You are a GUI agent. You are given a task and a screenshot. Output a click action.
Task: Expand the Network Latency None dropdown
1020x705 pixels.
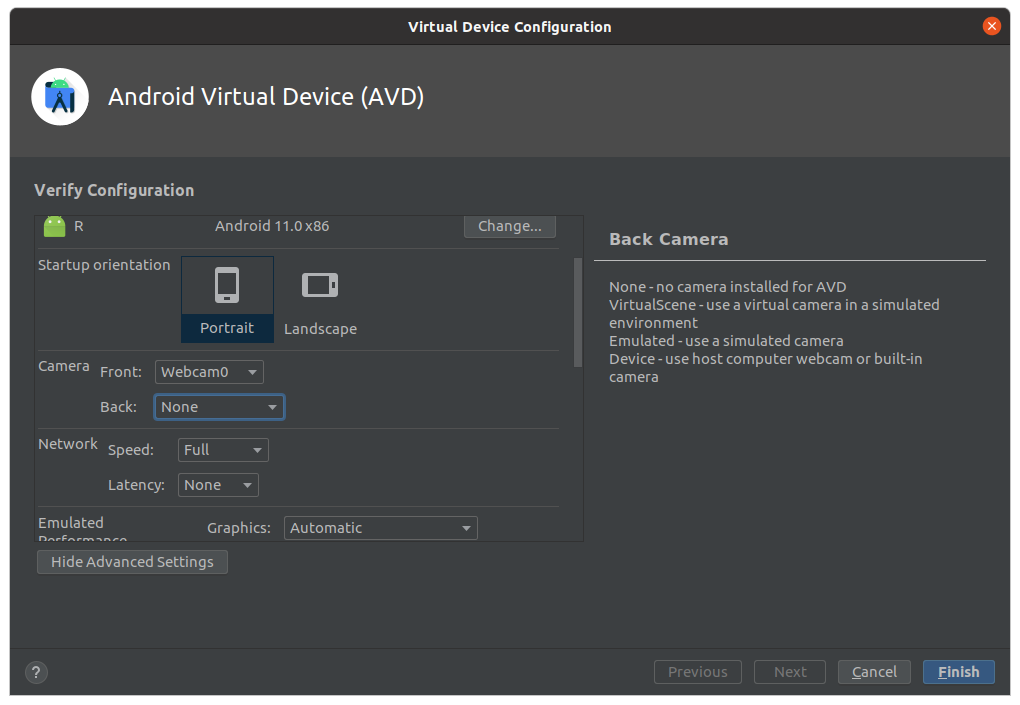pyautogui.click(x=218, y=485)
